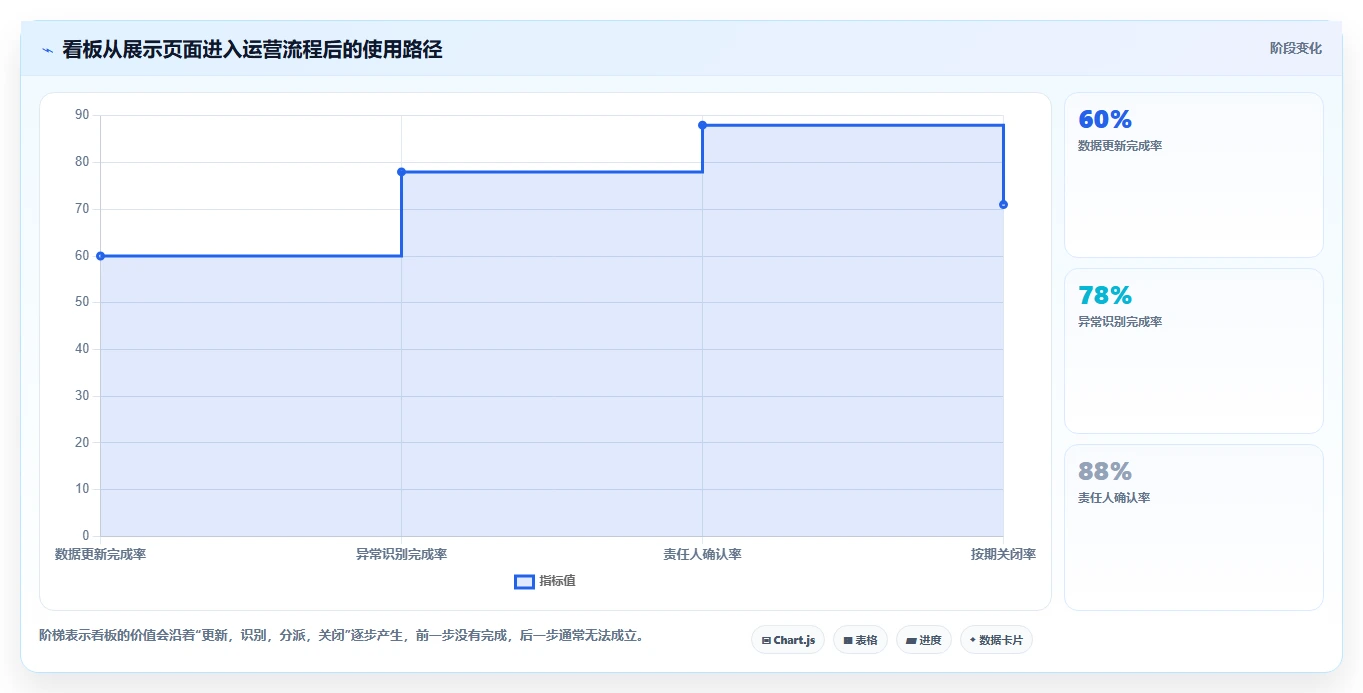Click the 阶段变化 label in header
Screen dimensions: 1363x693
tap(1296, 48)
